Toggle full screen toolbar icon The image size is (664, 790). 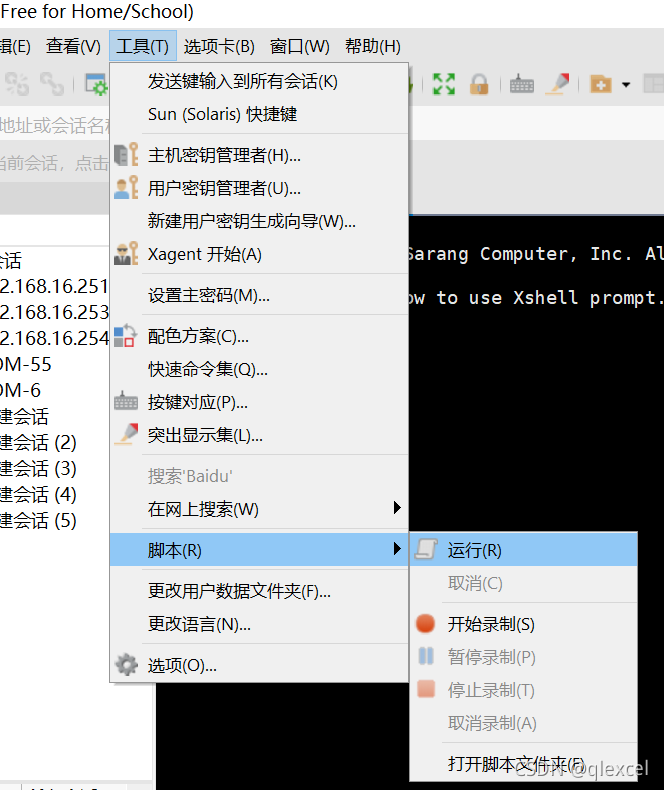click(444, 84)
